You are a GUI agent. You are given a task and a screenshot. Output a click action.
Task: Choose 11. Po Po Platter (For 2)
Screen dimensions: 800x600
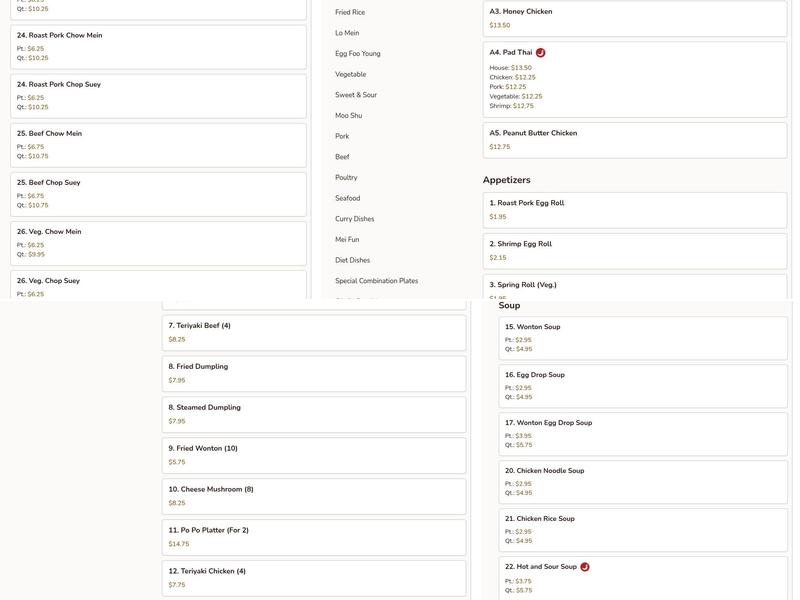click(313, 537)
